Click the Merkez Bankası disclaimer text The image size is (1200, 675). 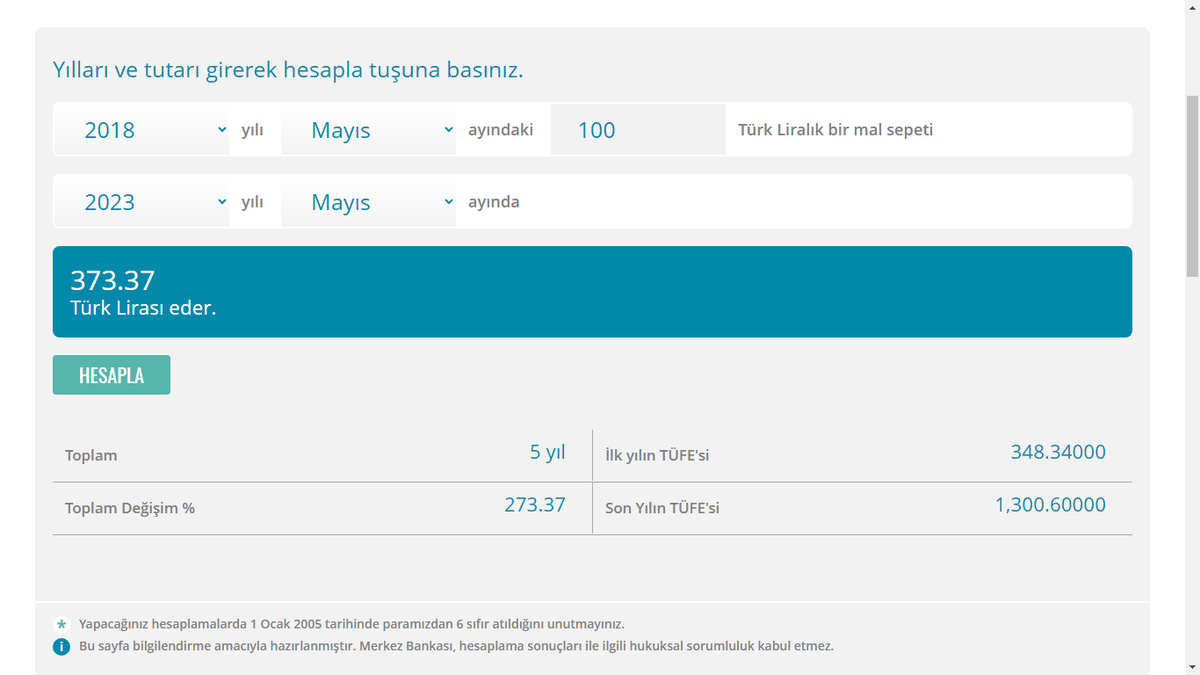tap(456, 646)
